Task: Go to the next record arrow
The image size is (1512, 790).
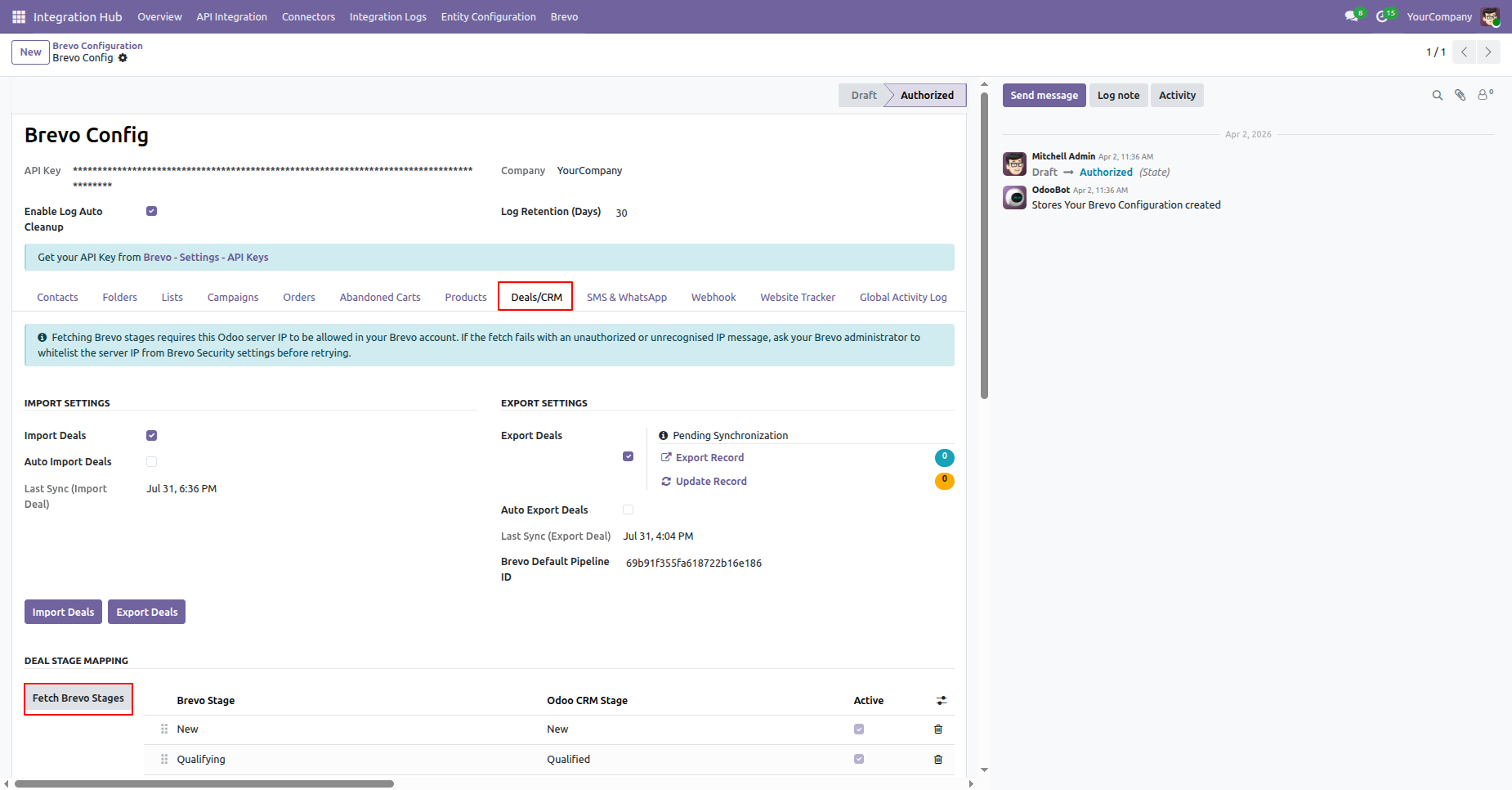Action: [1488, 52]
